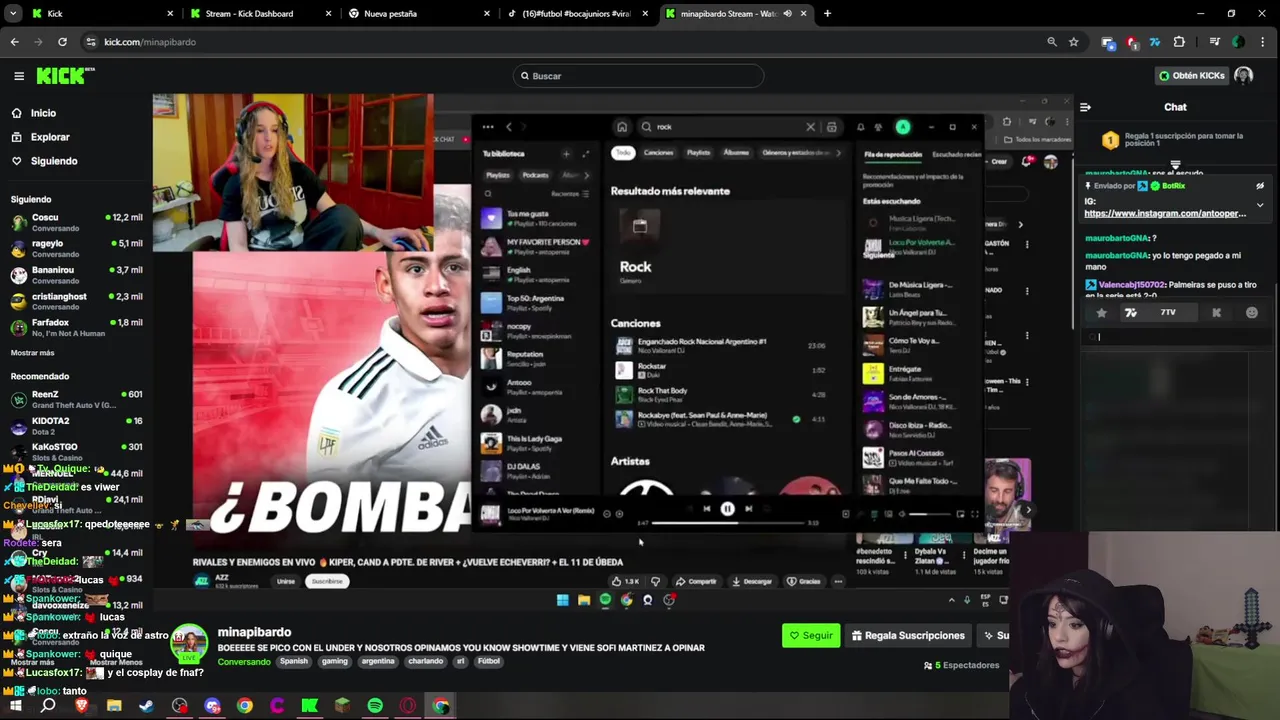Expand the pinned message chevron

coord(1260,205)
